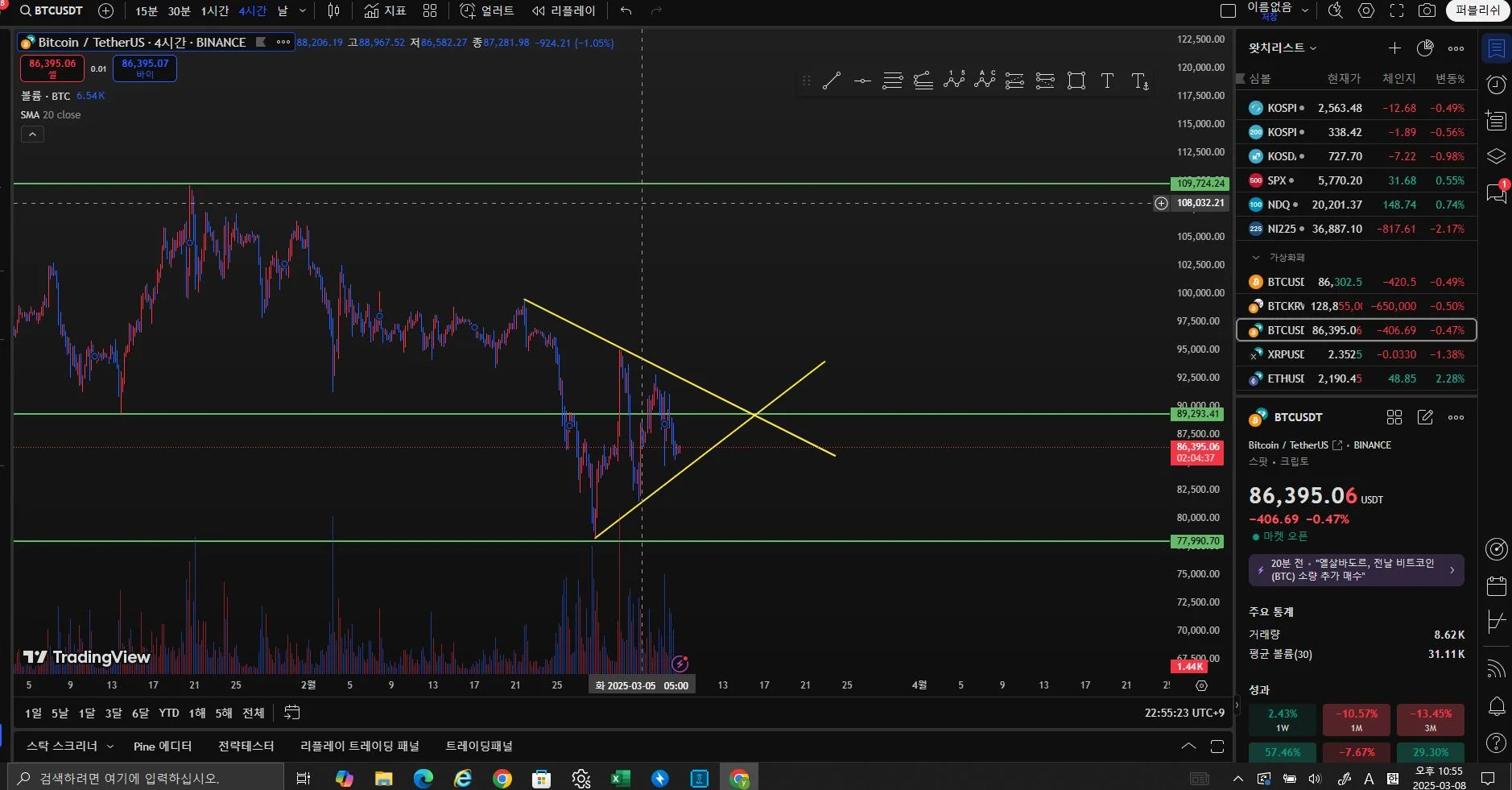1512x790 pixels.
Task: Click the red sell price button
Action: (52, 68)
